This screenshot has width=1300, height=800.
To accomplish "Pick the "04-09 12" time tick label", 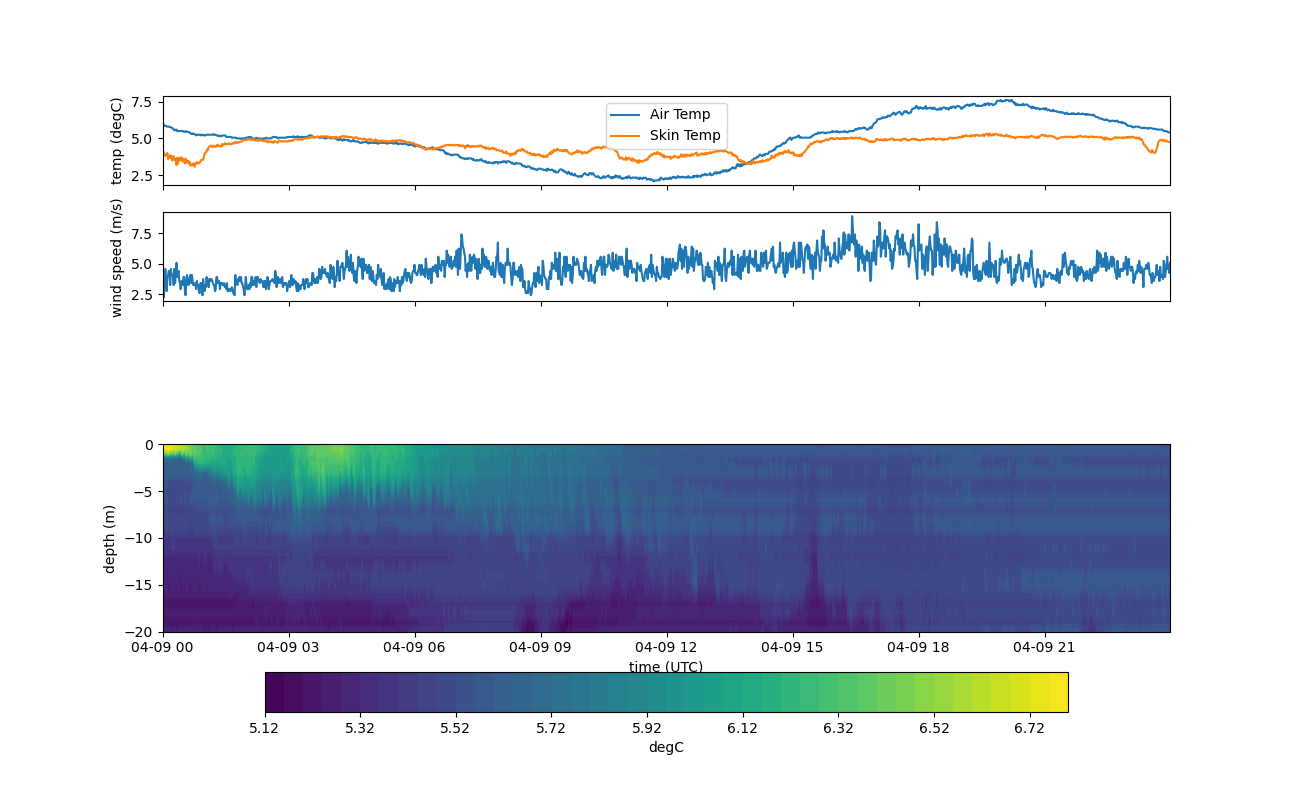I will click(668, 647).
